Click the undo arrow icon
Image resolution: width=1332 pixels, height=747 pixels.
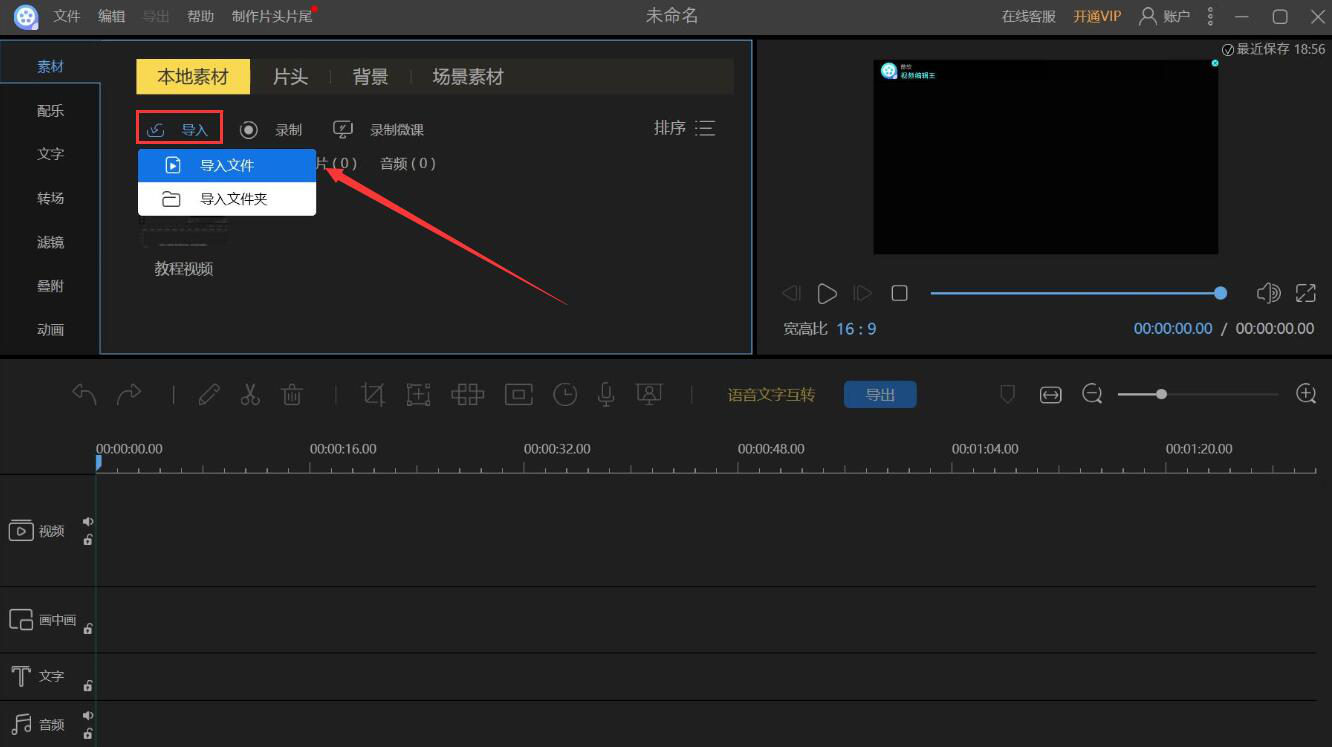85,395
